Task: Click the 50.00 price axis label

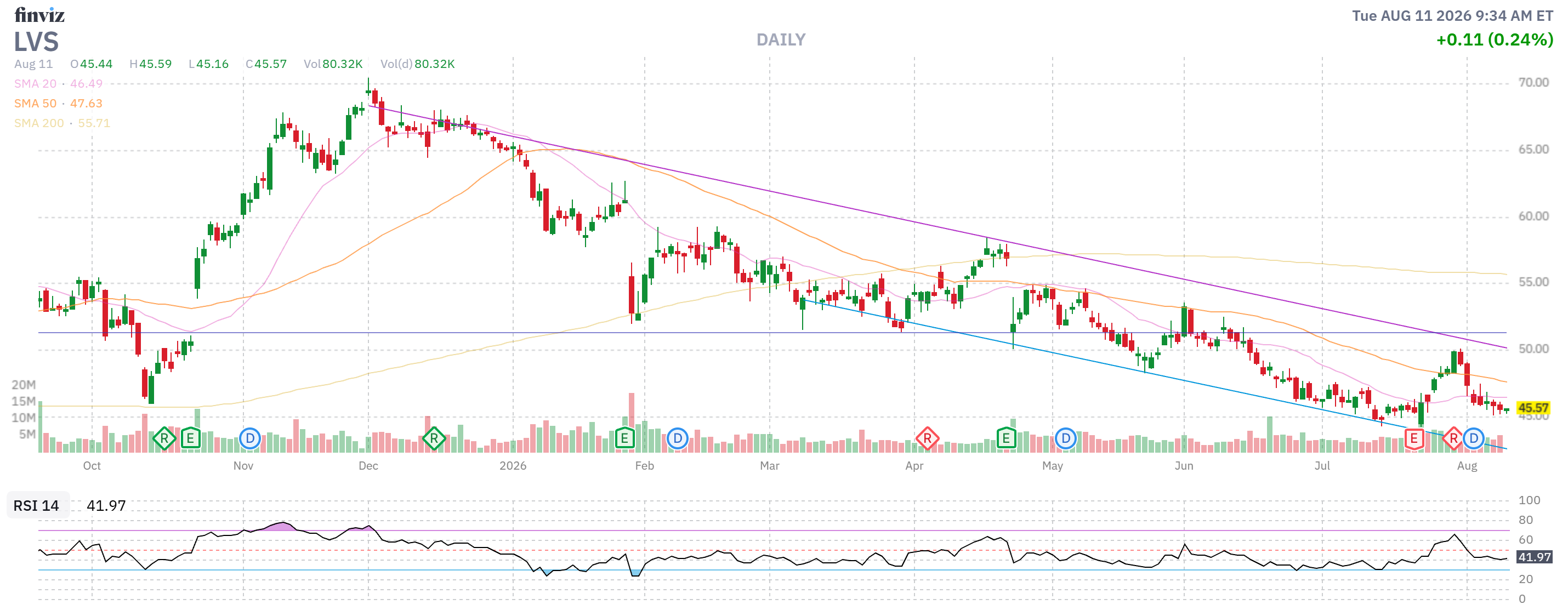Action: (1533, 349)
